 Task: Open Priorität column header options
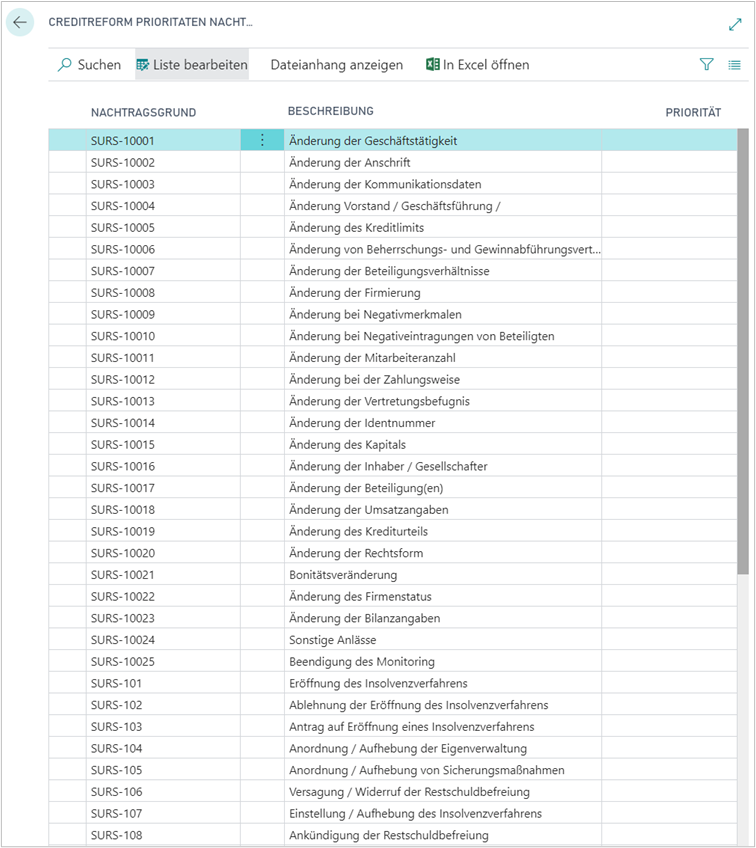coord(693,113)
